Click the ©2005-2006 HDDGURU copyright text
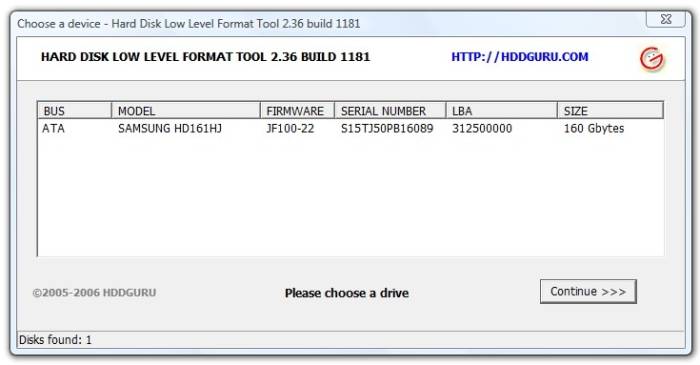This screenshot has height=365, width=700. 94,293
